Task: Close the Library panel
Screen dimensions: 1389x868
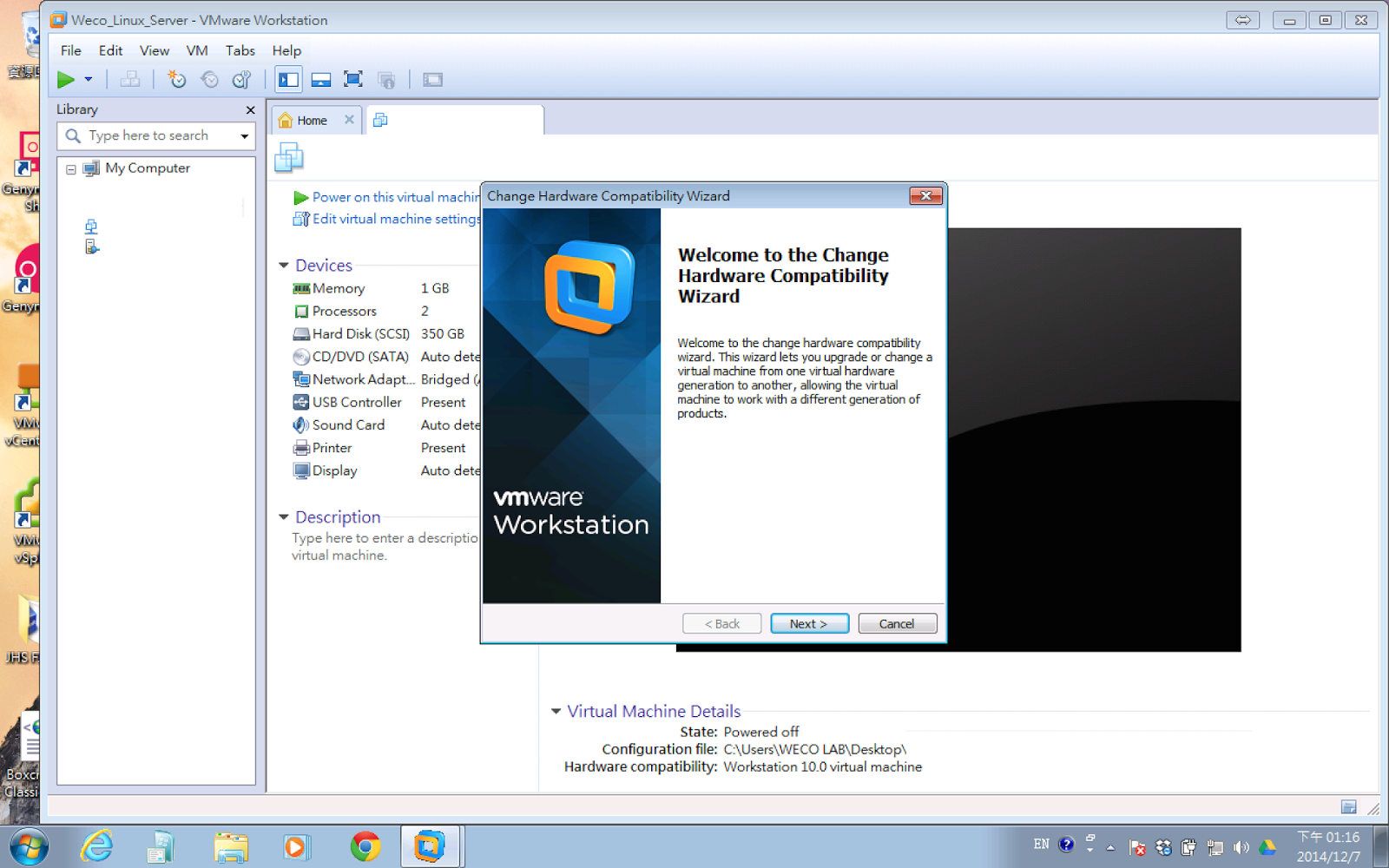Action: coord(251,110)
